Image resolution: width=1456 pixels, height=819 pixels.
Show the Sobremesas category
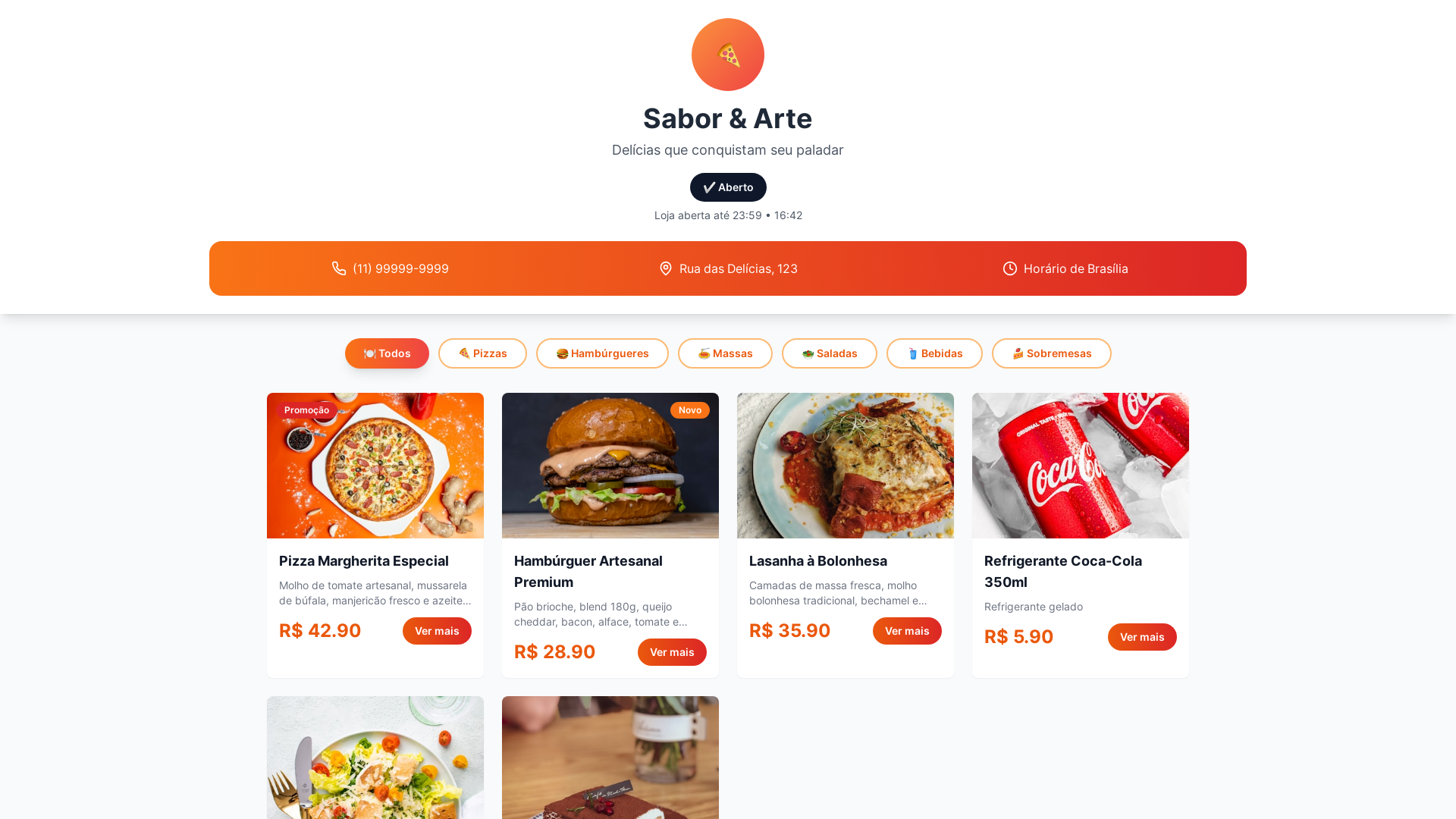pos(1052,353)
